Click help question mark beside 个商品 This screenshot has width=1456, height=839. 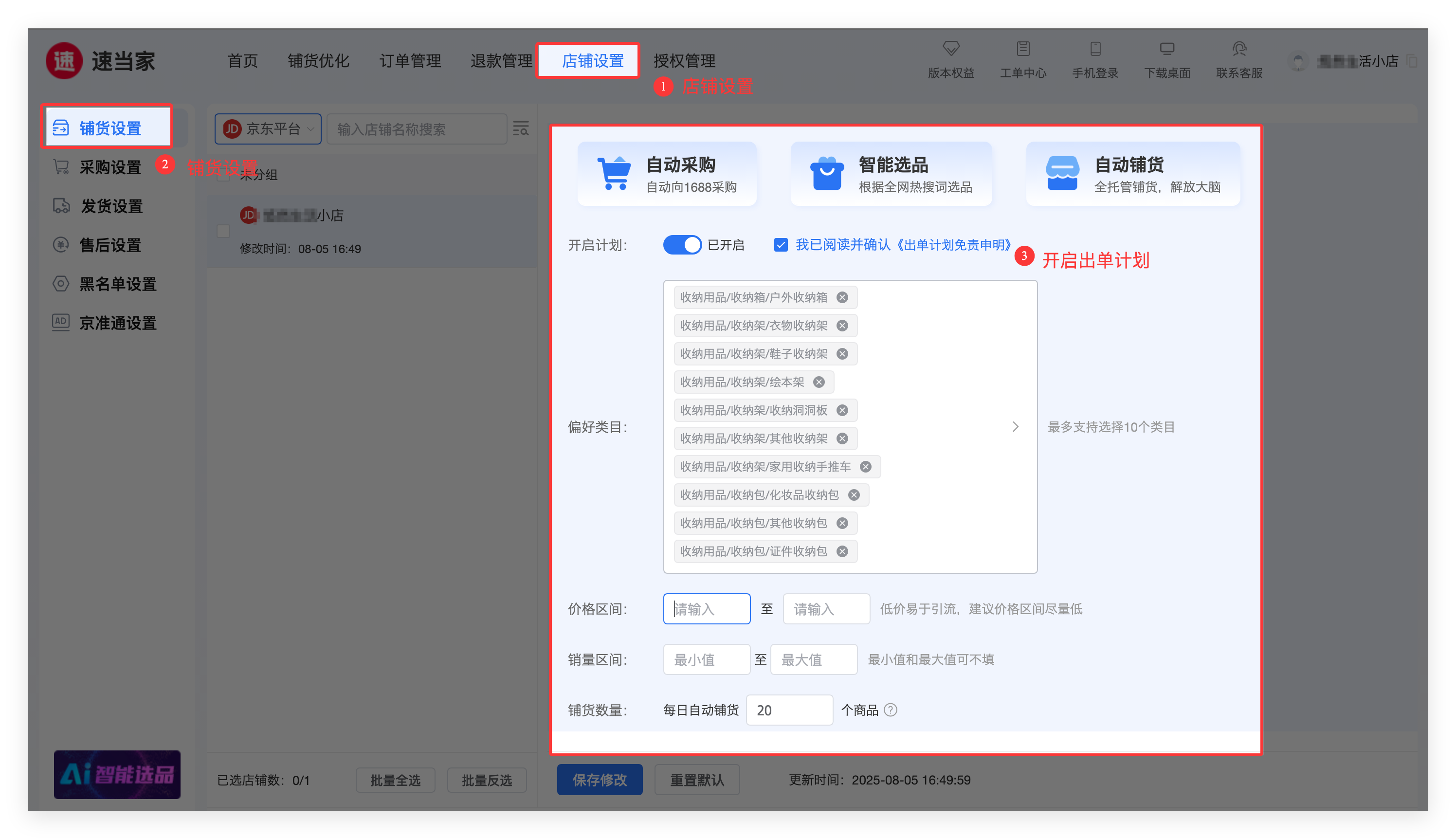point(890,710)
